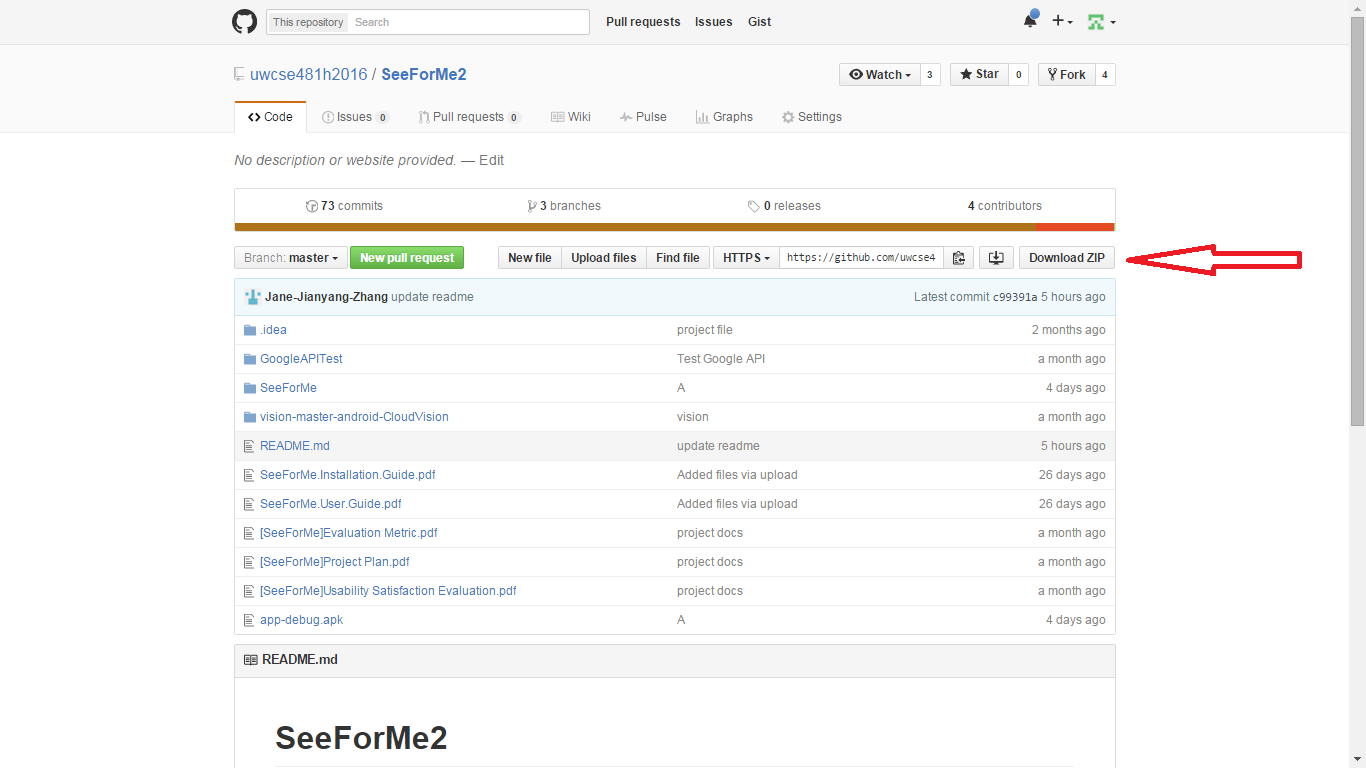Screen dimensions: 1366x768
Task: Click the vision-master-android-CloudVision folder icon
Action: (x=250, y=417)
